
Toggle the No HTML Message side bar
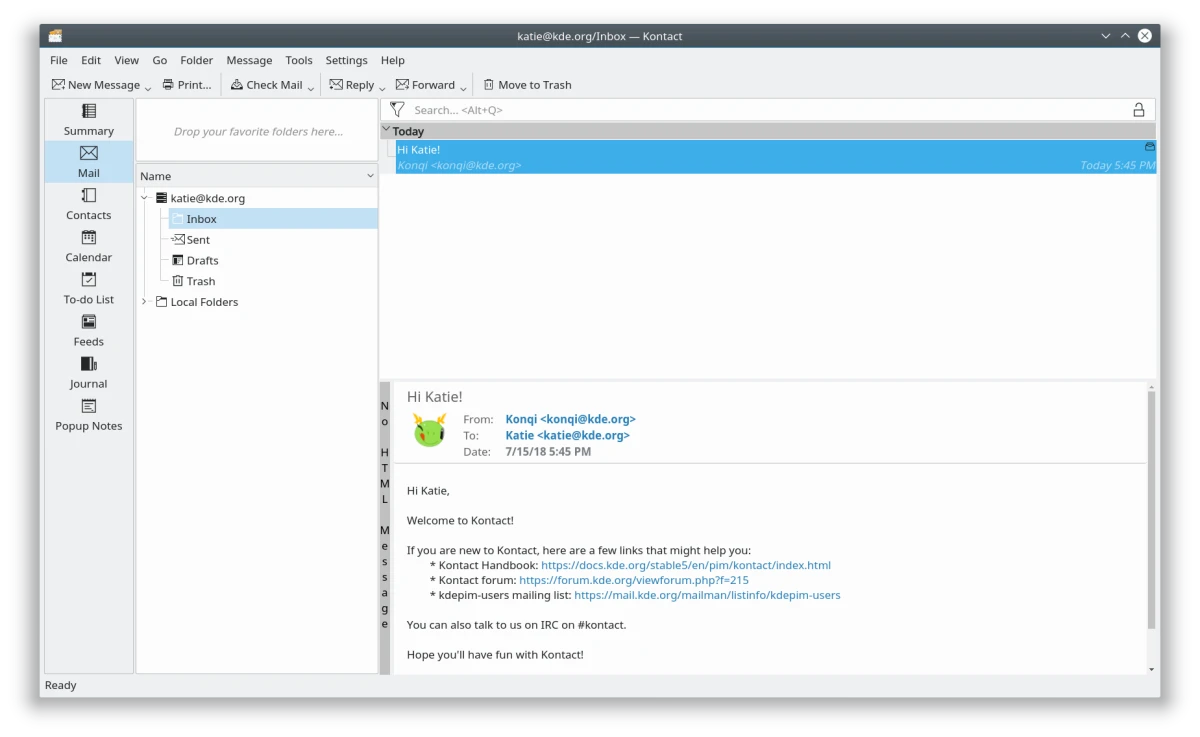(385, 515)
